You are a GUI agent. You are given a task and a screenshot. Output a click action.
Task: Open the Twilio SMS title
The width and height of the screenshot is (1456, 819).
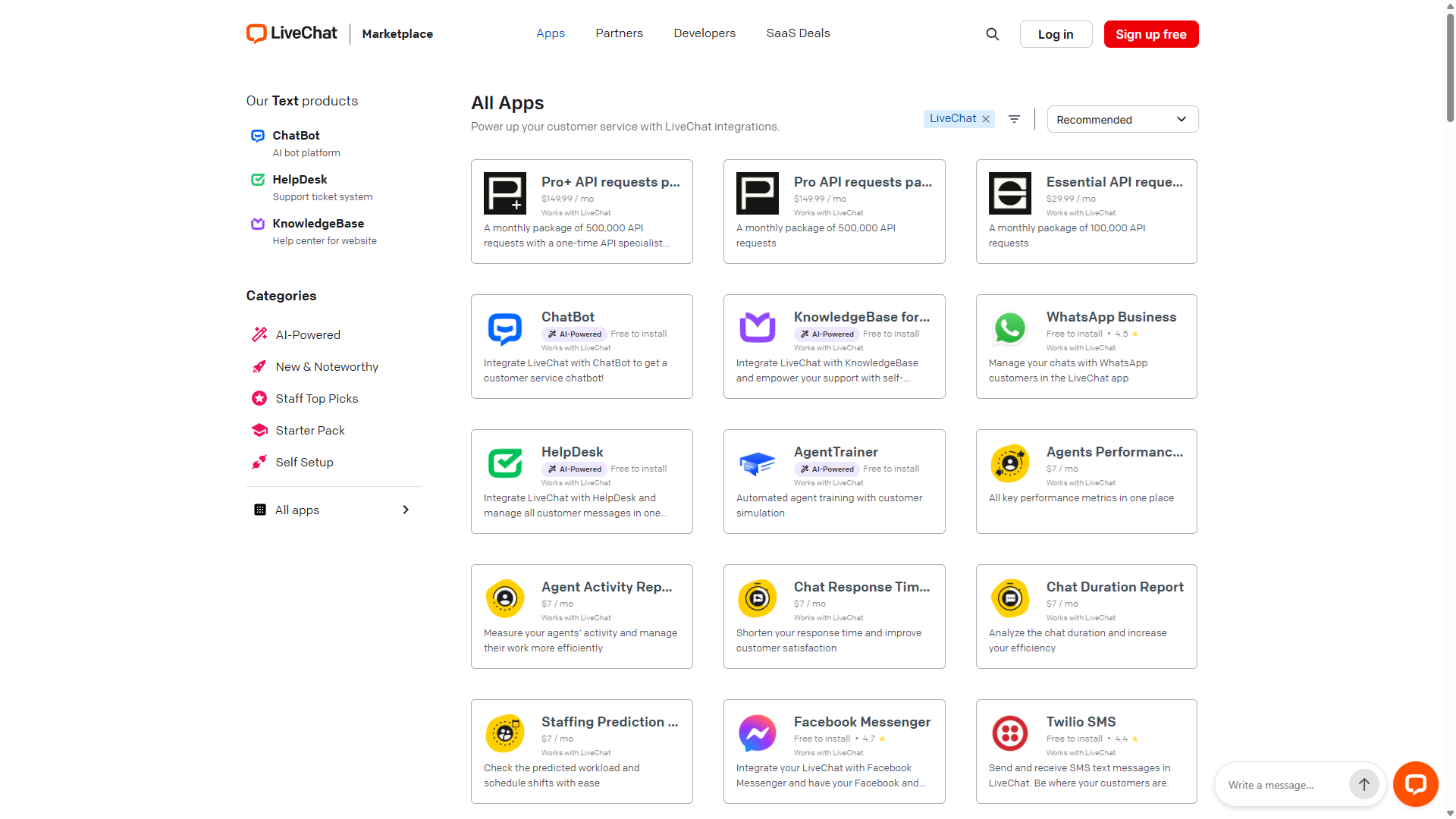click(x=1081, y=722)
